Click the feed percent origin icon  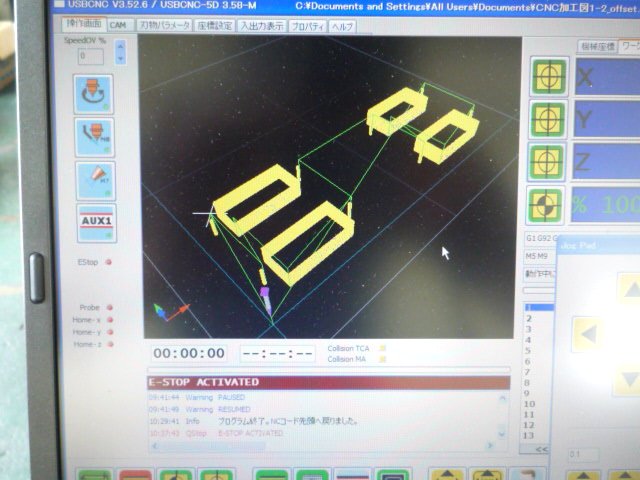(x=547, y=206)
